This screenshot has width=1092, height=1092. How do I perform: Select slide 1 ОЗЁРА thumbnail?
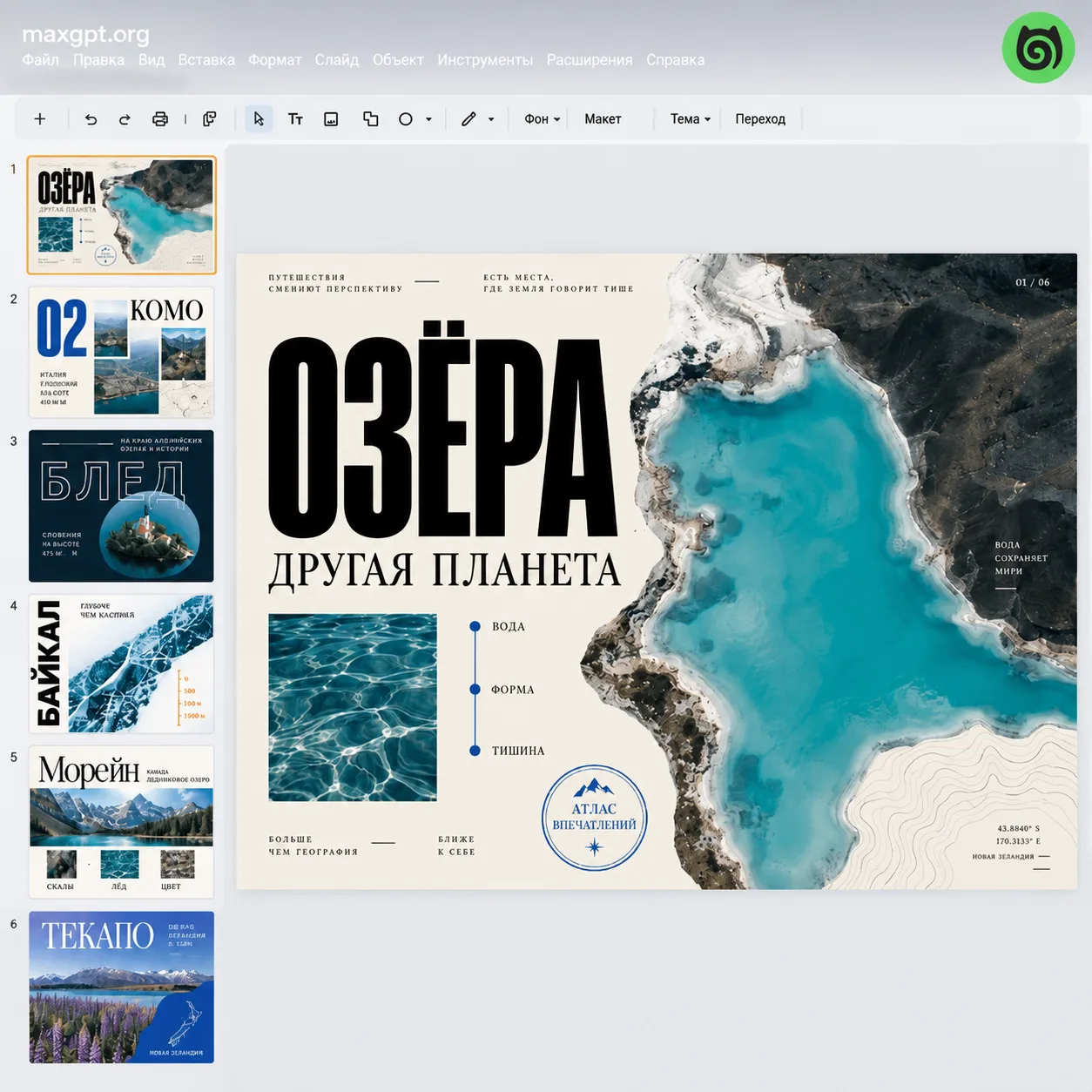point(121,215)
